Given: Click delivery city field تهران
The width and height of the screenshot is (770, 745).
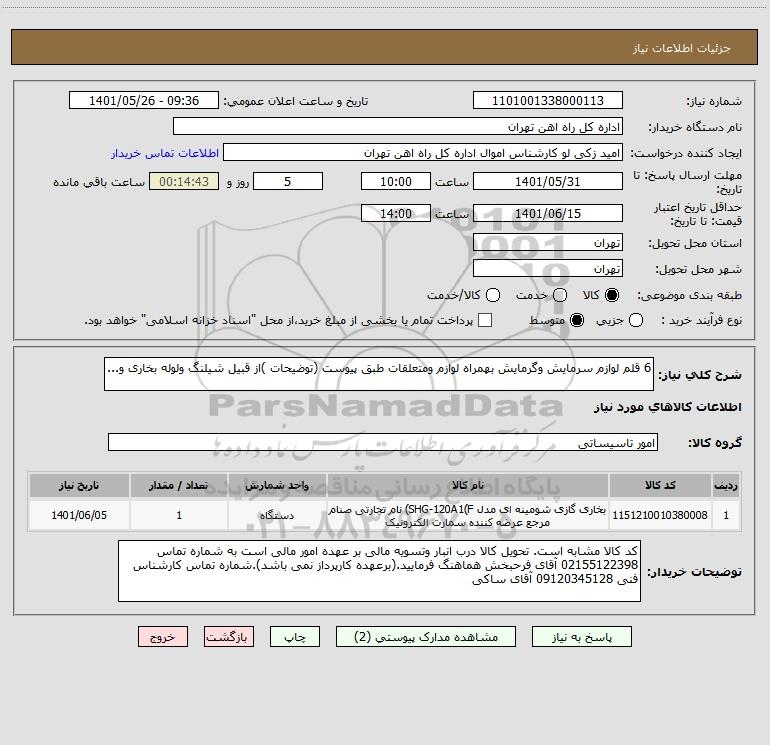Looking at the screenshot, I should (x=548, y=268).
